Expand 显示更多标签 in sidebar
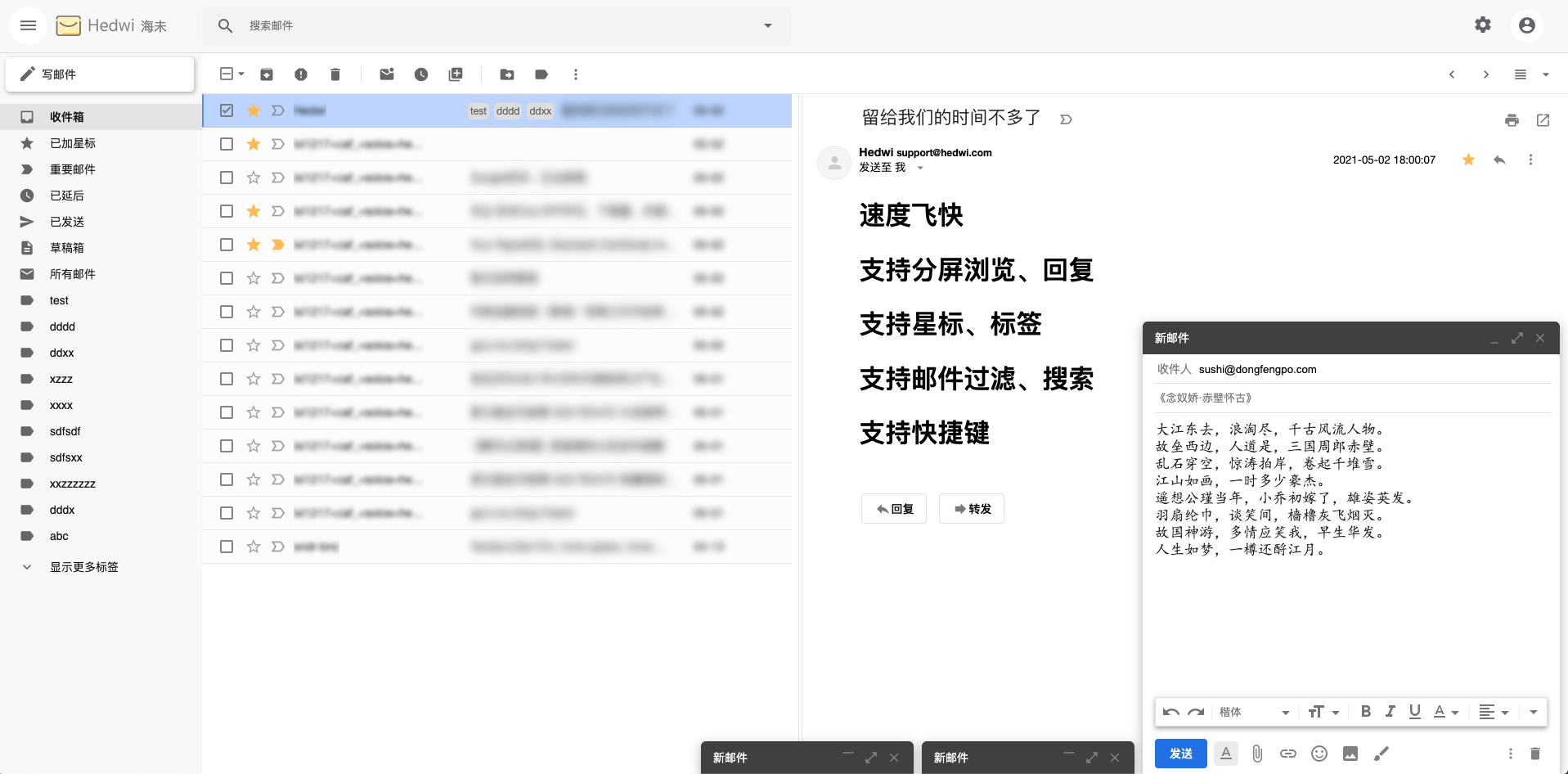The height and width of the screenshot is (774, 1568). [84, 567]
